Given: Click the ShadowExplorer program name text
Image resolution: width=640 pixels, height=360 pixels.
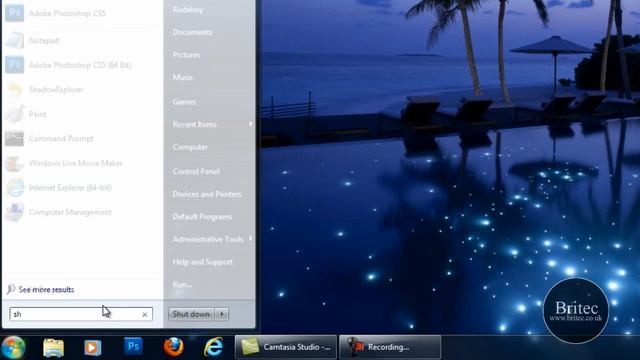Looking at the screenshot, I should point(56,90).
